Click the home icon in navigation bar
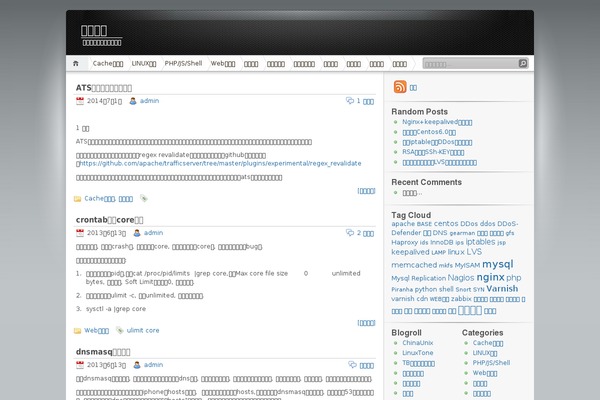Screen dimensions: 600x400 [x=76, y=64]
